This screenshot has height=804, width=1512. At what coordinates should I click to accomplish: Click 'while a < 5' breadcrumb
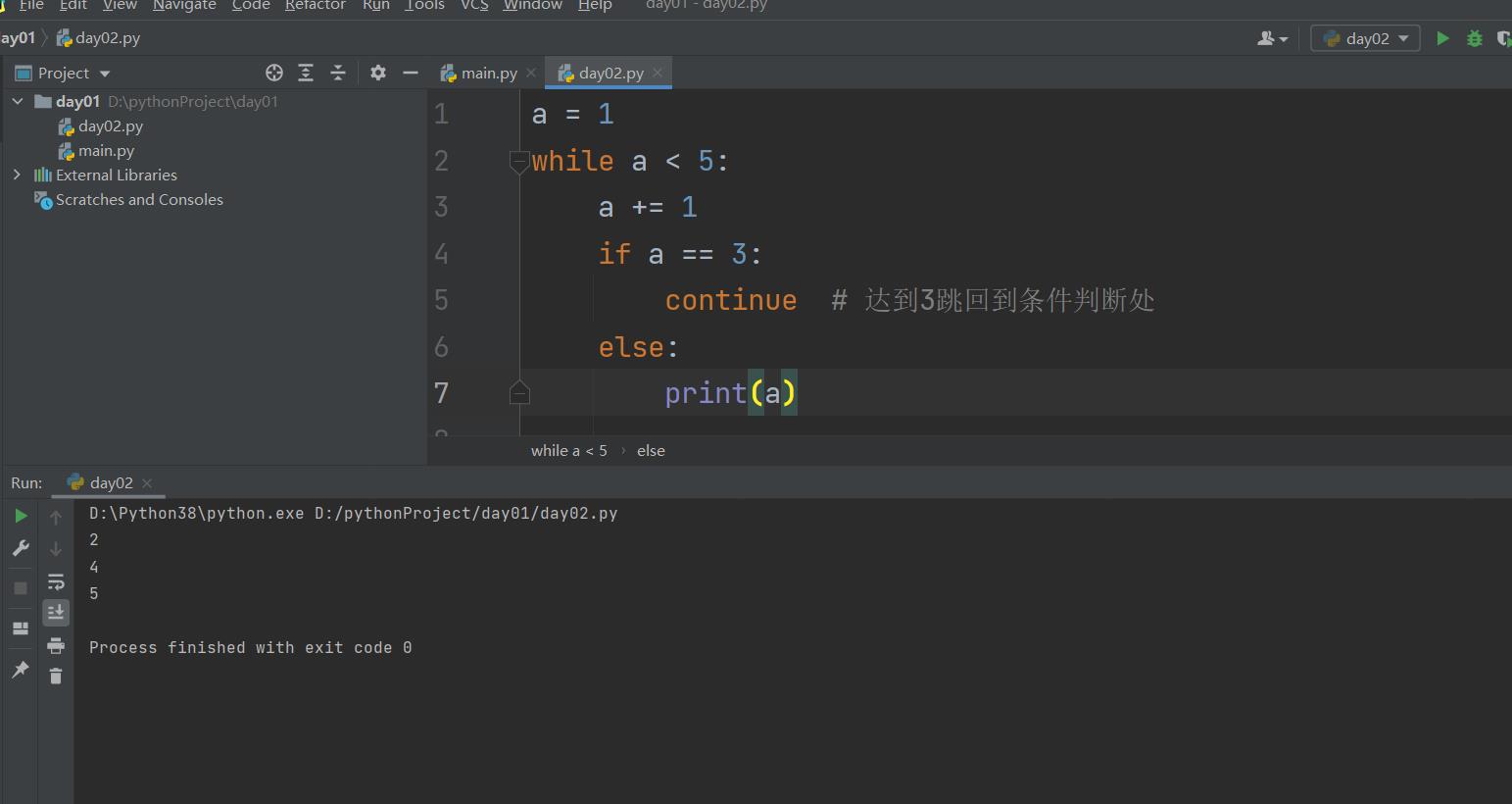click(x=568, y=450)
